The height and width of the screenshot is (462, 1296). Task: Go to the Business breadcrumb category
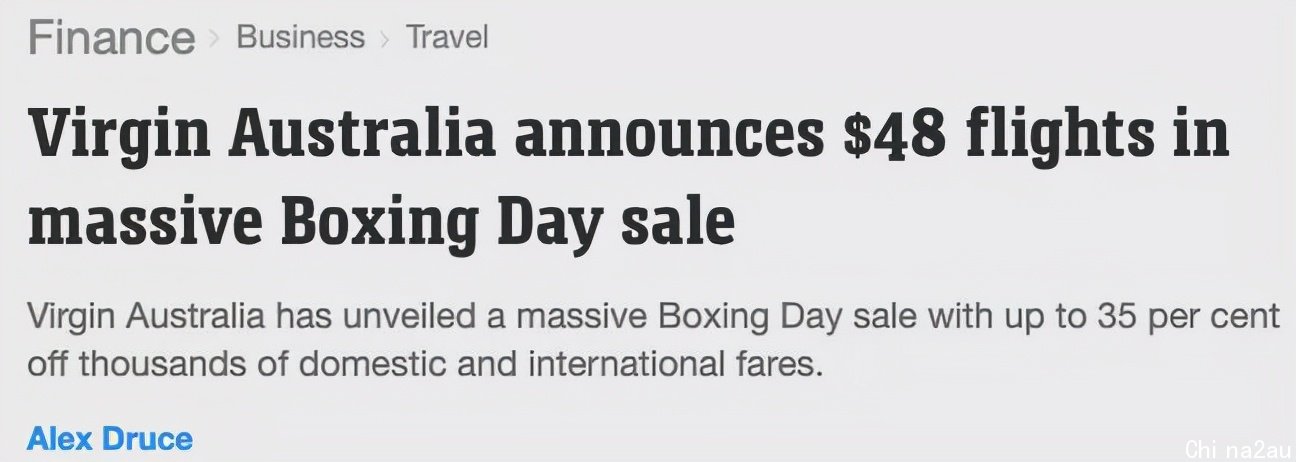tap(300, 38)
